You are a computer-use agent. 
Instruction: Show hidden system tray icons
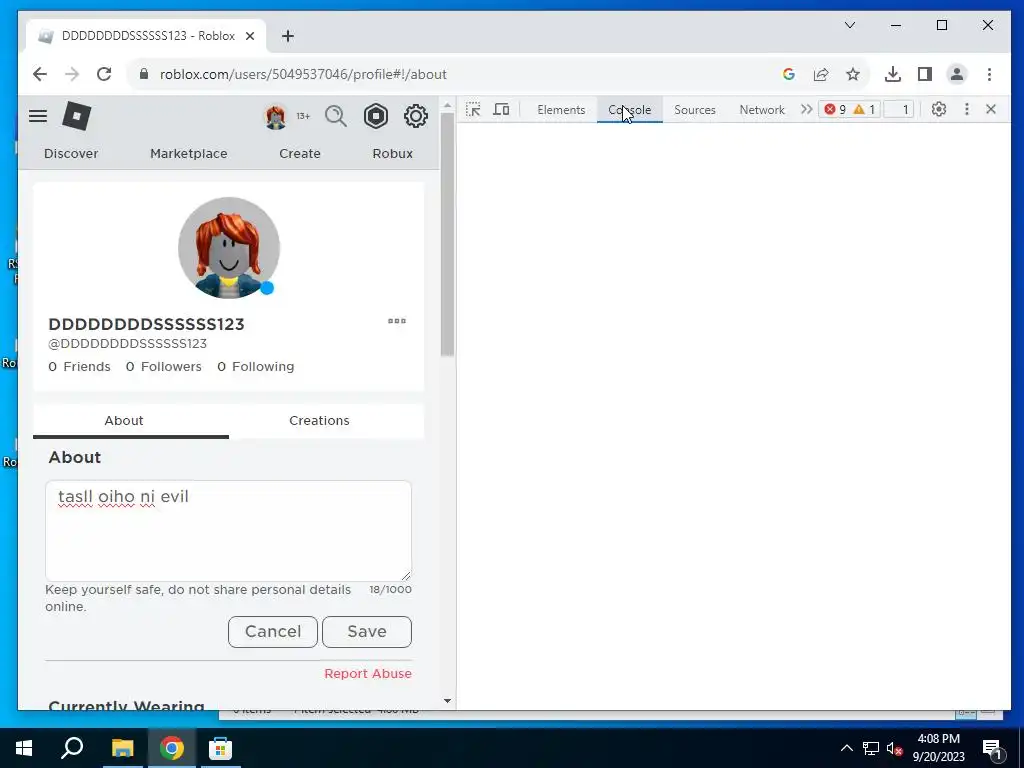846,748
